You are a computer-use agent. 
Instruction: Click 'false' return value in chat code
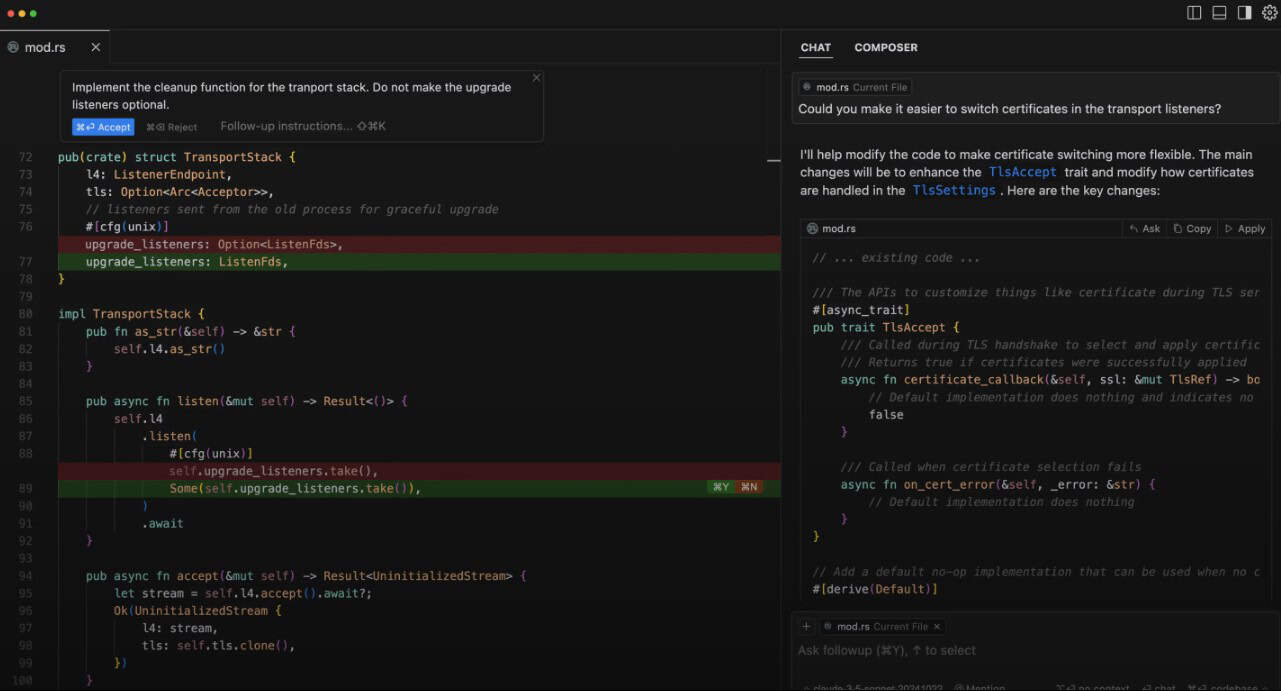[886, 414]
